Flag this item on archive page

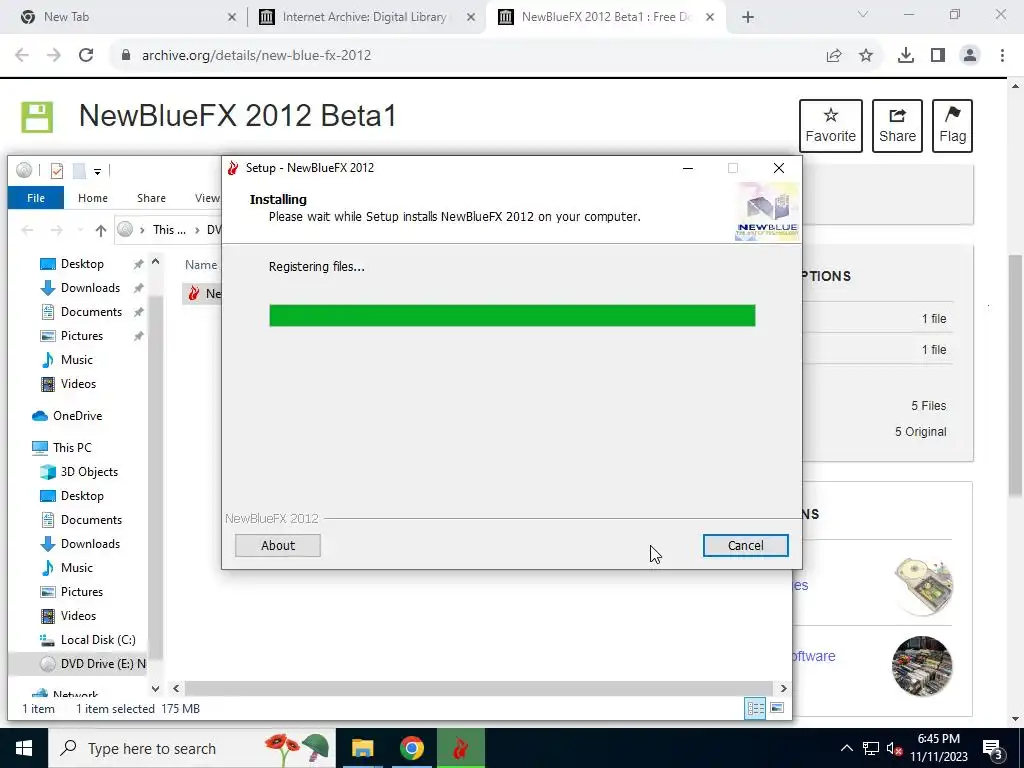[952, 126]
